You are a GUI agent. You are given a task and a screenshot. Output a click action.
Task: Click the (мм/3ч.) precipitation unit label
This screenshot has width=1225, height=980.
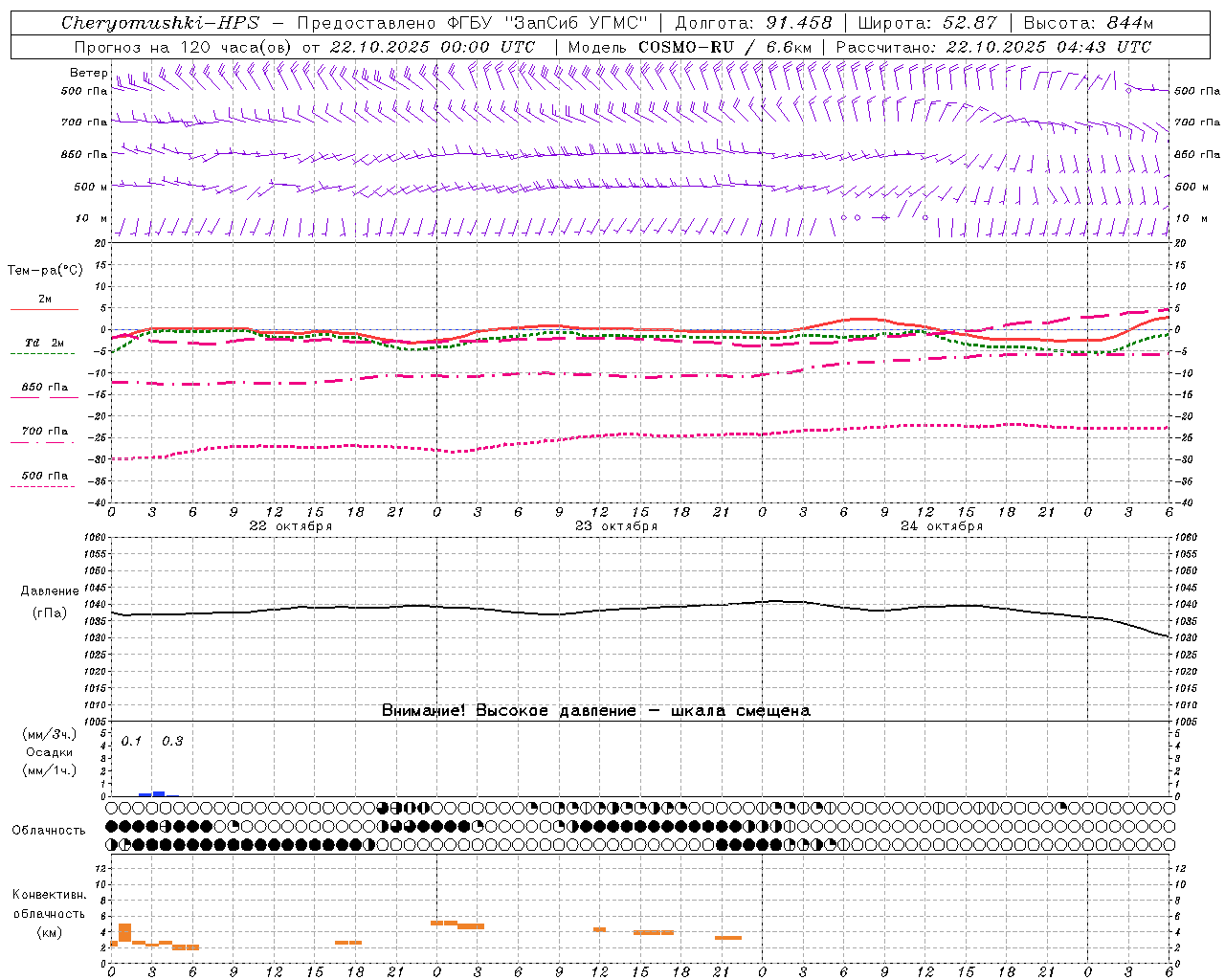tap(50, 734)
